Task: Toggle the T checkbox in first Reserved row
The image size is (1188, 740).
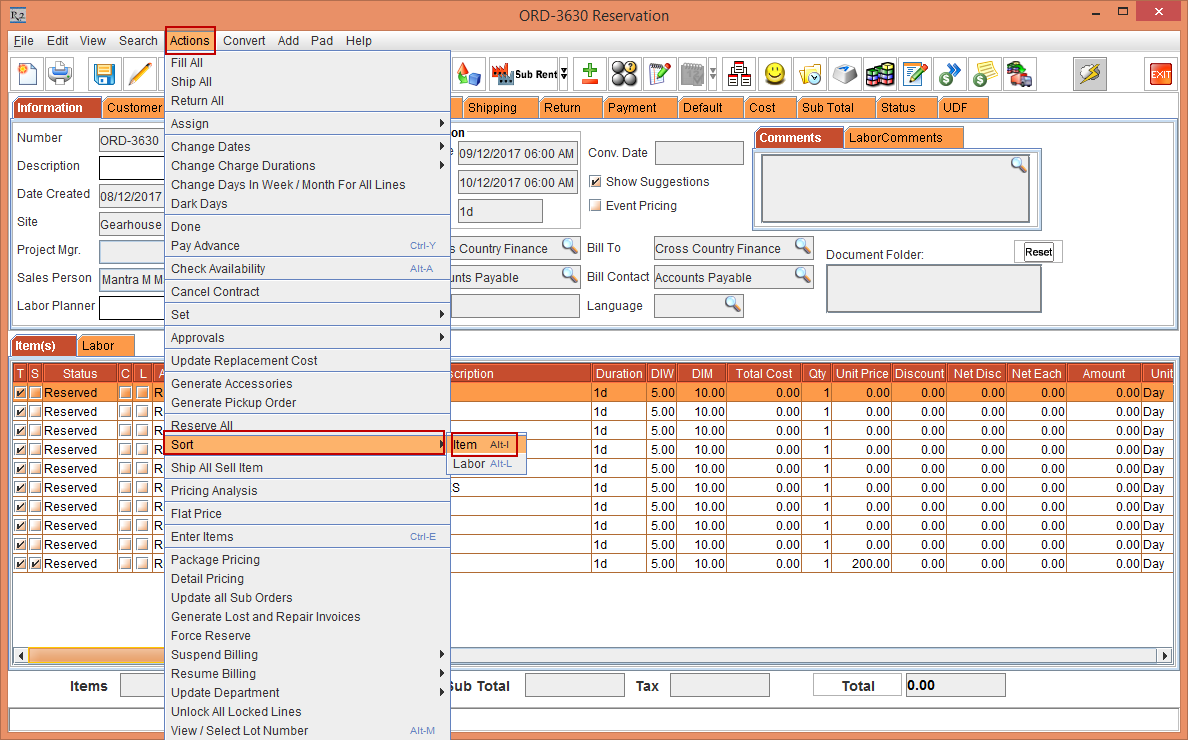Action: (x=21, y=393)
